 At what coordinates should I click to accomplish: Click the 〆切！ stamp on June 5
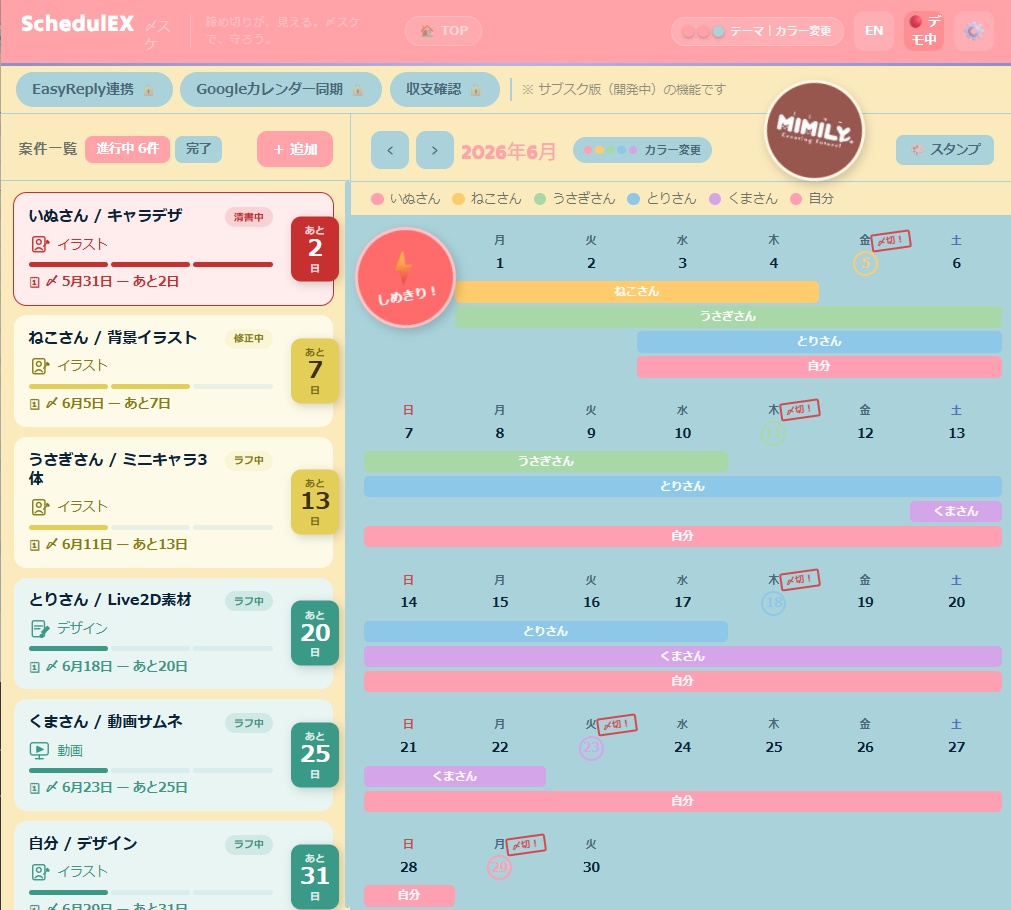[891, 241]
